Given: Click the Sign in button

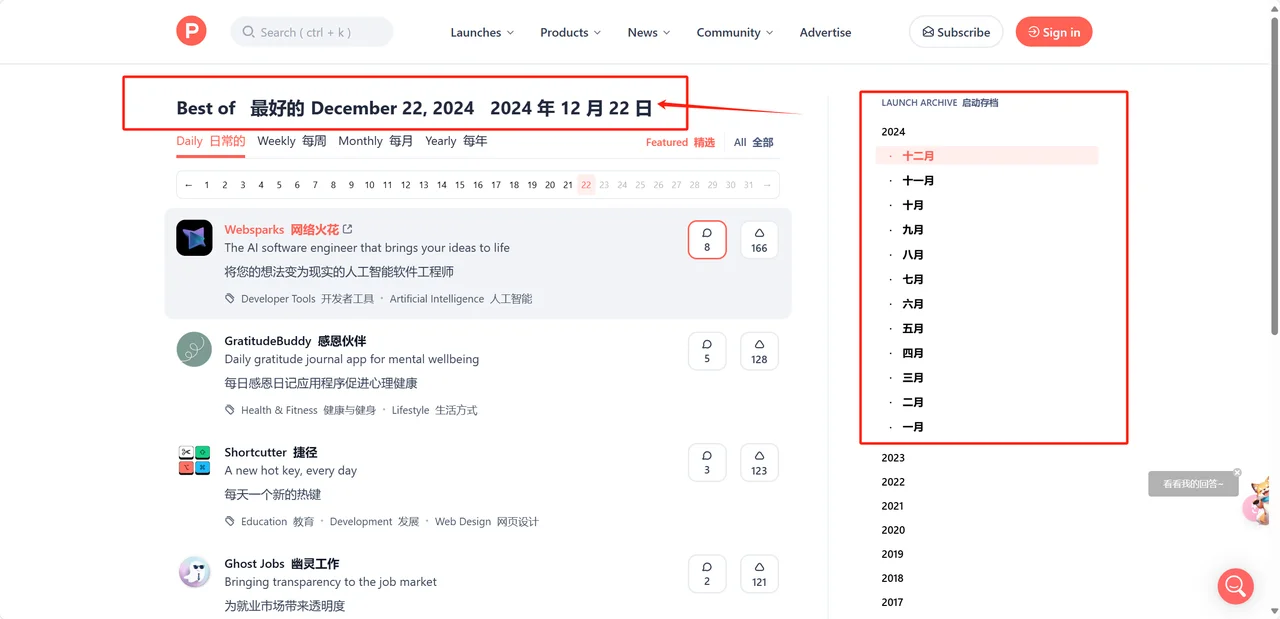Looking at the screenshot, I should [x=1054, y=32].
